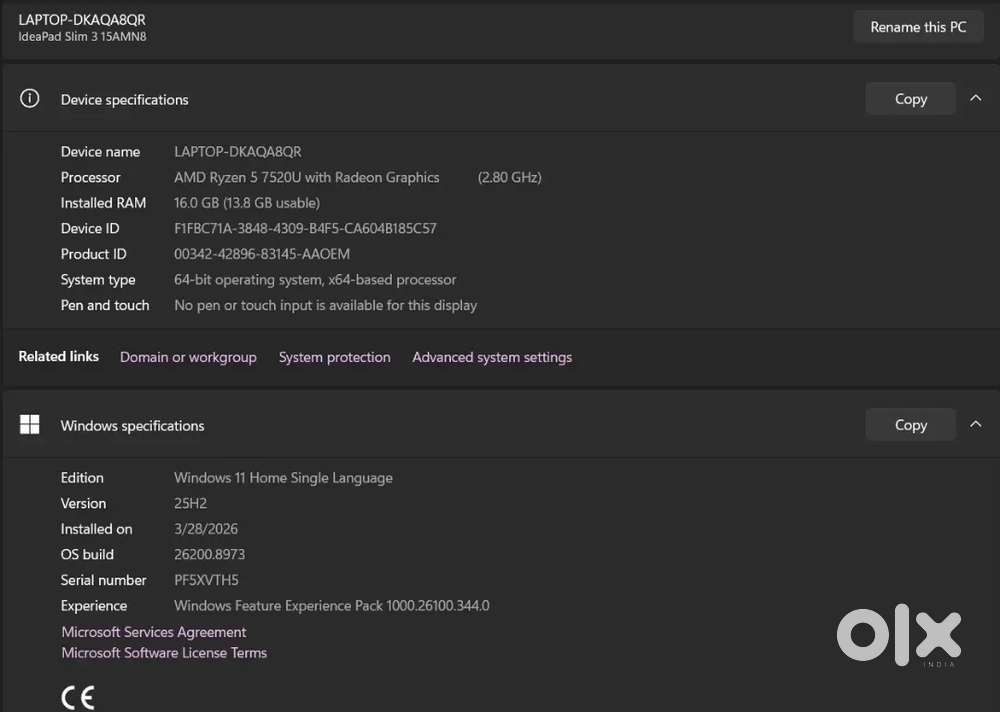Select Edition value Windows 11 Home Single Language
1000x712 pixels.
[x=283, y=478]
